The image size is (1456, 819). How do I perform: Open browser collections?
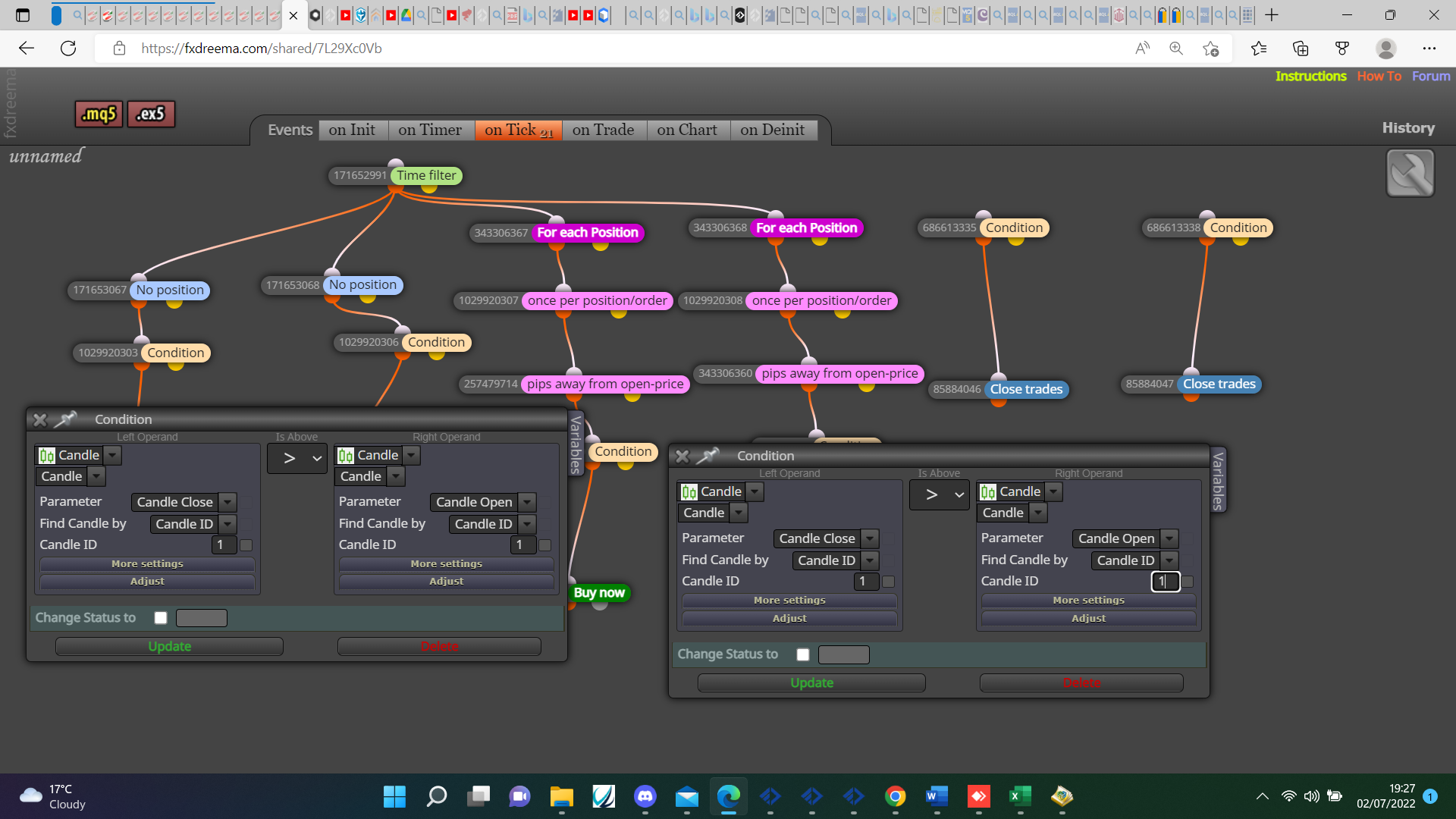(x=1301, y=49)
